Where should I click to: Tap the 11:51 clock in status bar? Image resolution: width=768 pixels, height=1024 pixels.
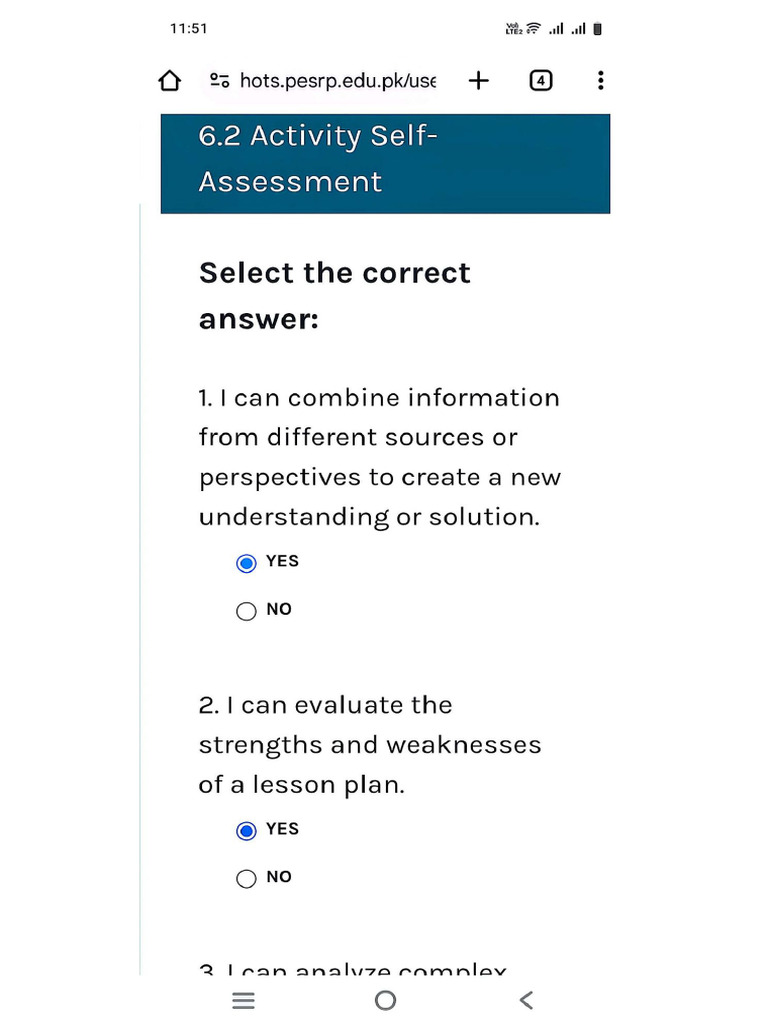[188, 29]
